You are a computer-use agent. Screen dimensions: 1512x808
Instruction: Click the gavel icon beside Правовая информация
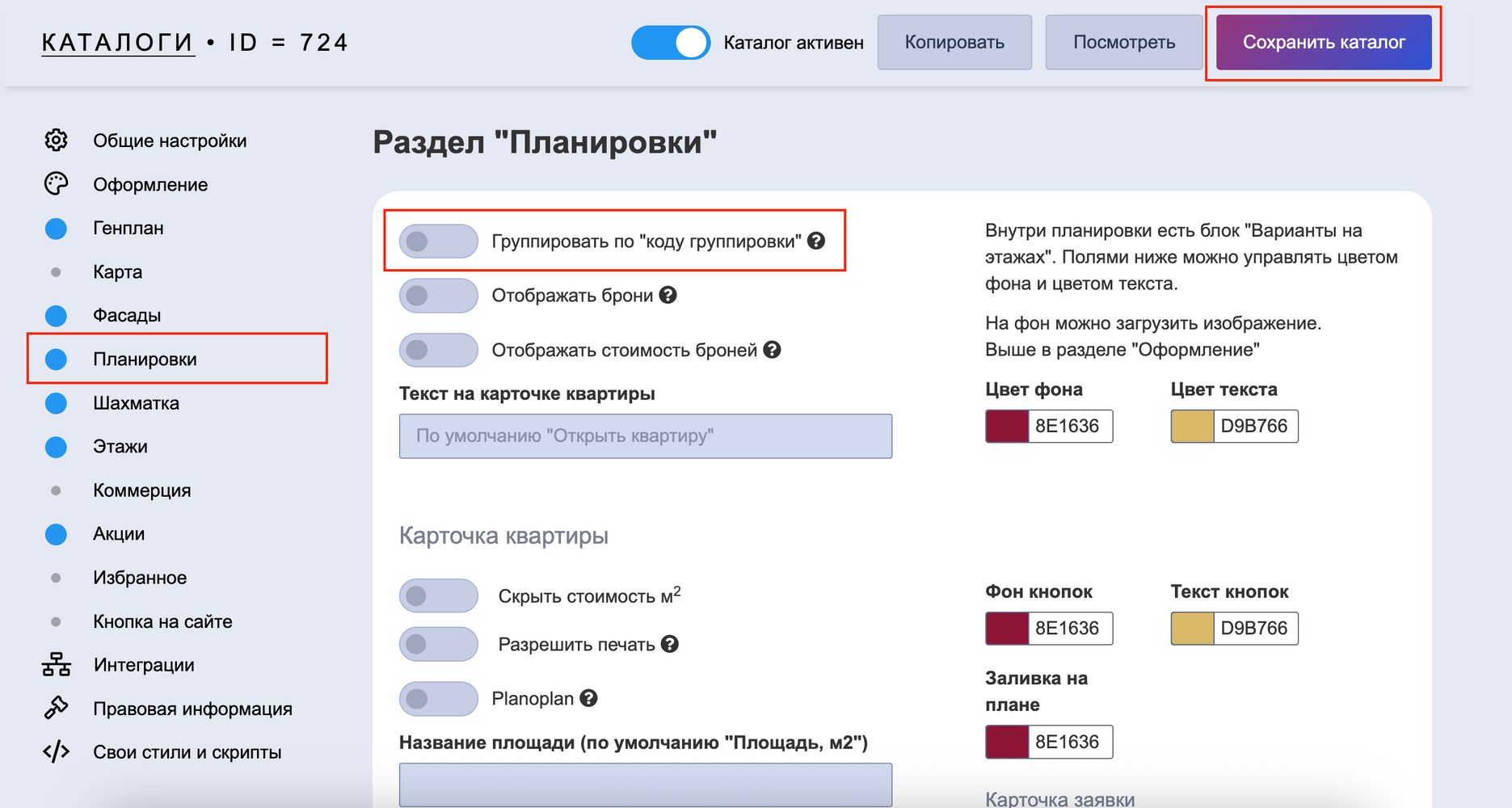[56, 708]
